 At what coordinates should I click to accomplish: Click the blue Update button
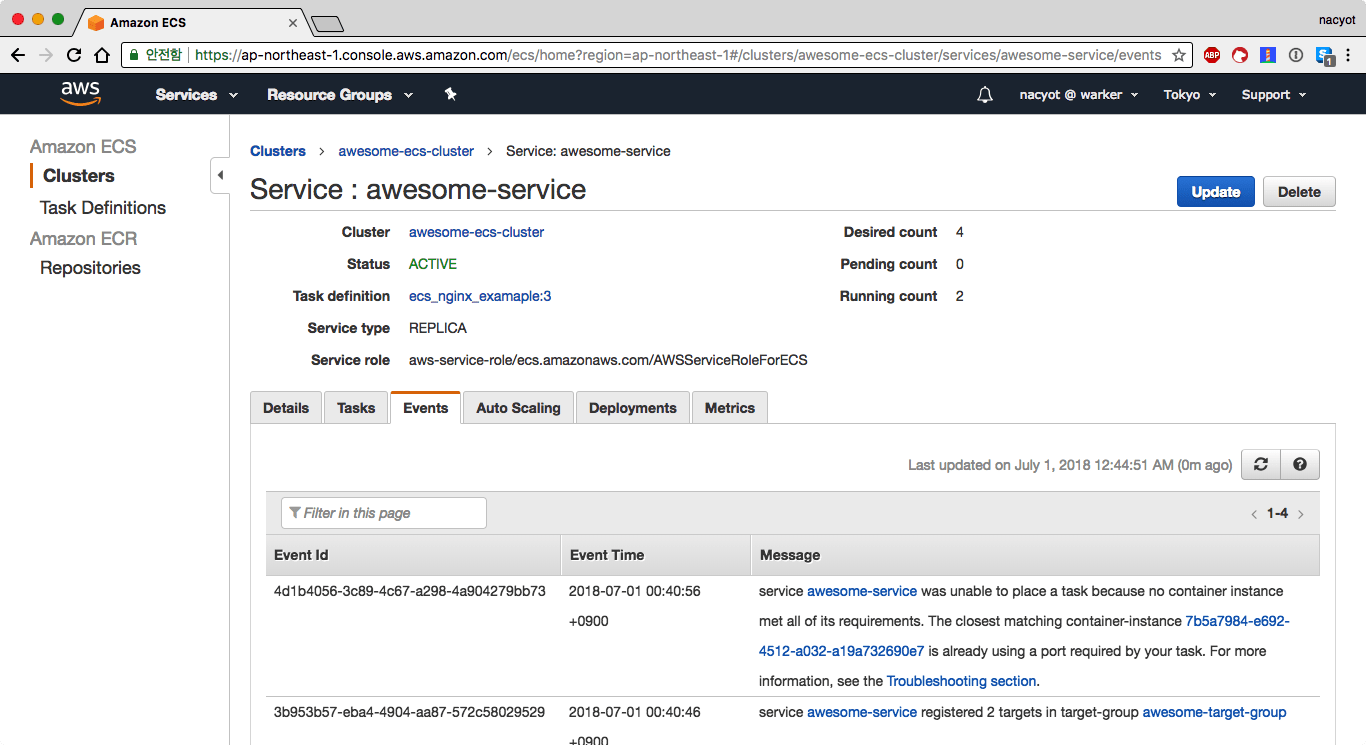pos(1215,192)
